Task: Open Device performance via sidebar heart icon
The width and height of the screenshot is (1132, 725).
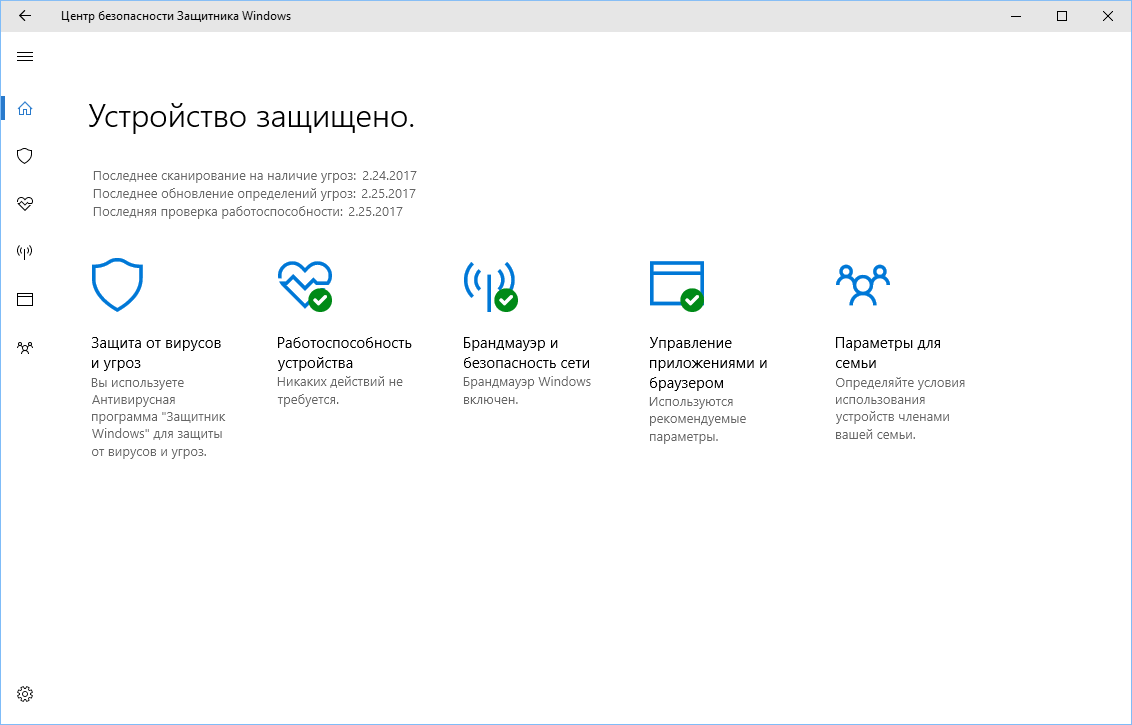Action: [x=24, y=204]
